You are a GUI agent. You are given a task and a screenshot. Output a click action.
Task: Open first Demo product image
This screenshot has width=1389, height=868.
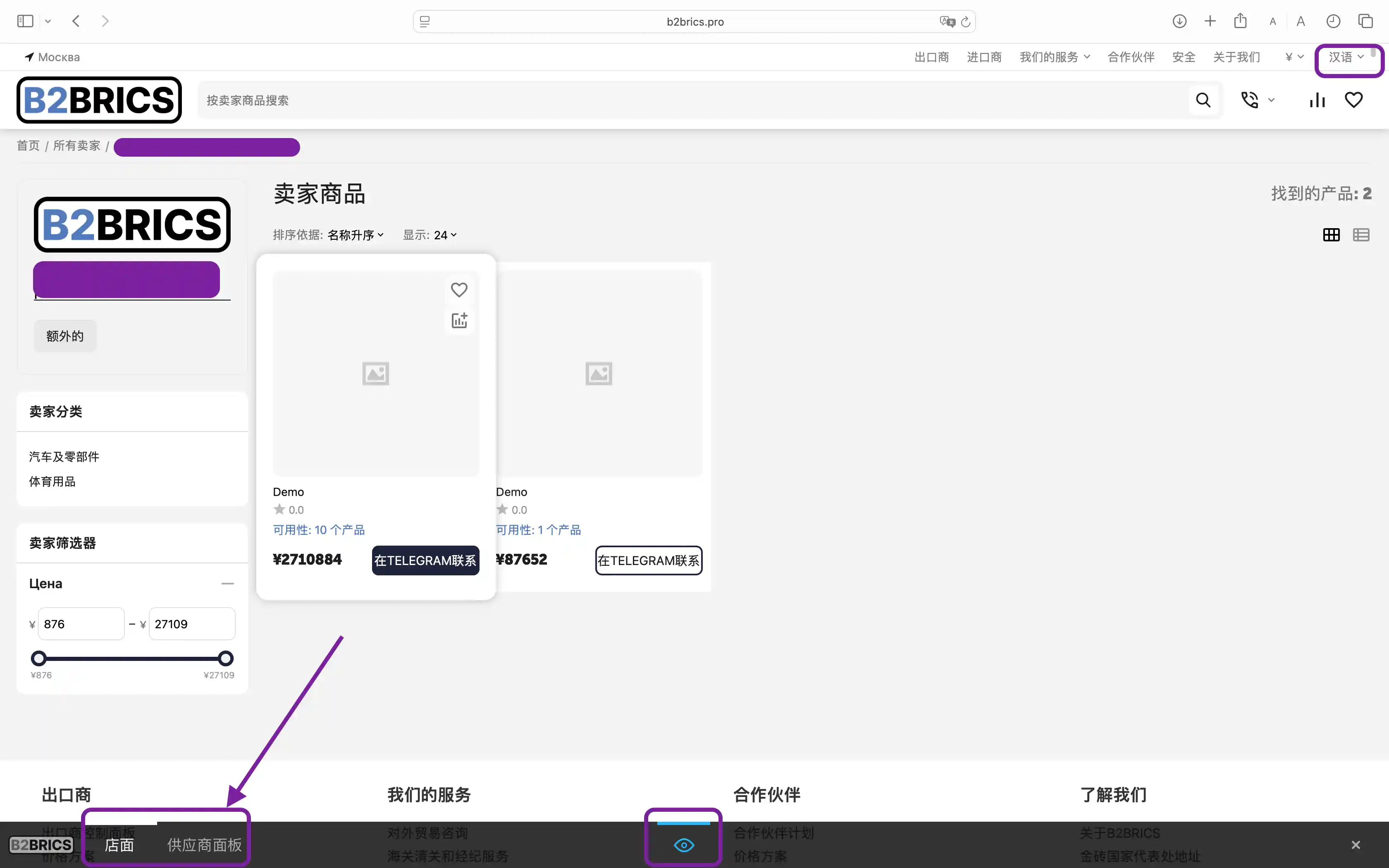(x=375, y=374)
